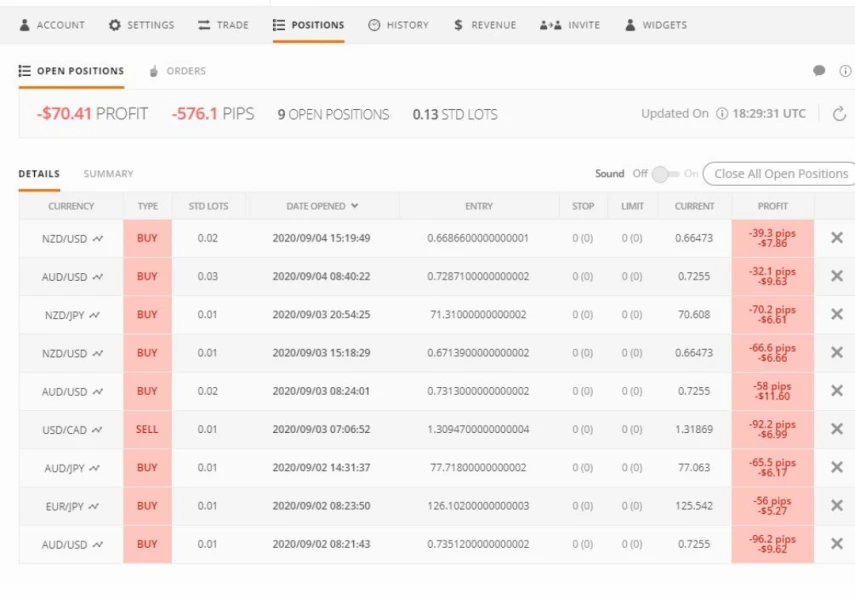Click the -96.2 pips profit cell
The height and width of the screenshot is (600, 855).
tap(773, 544)
